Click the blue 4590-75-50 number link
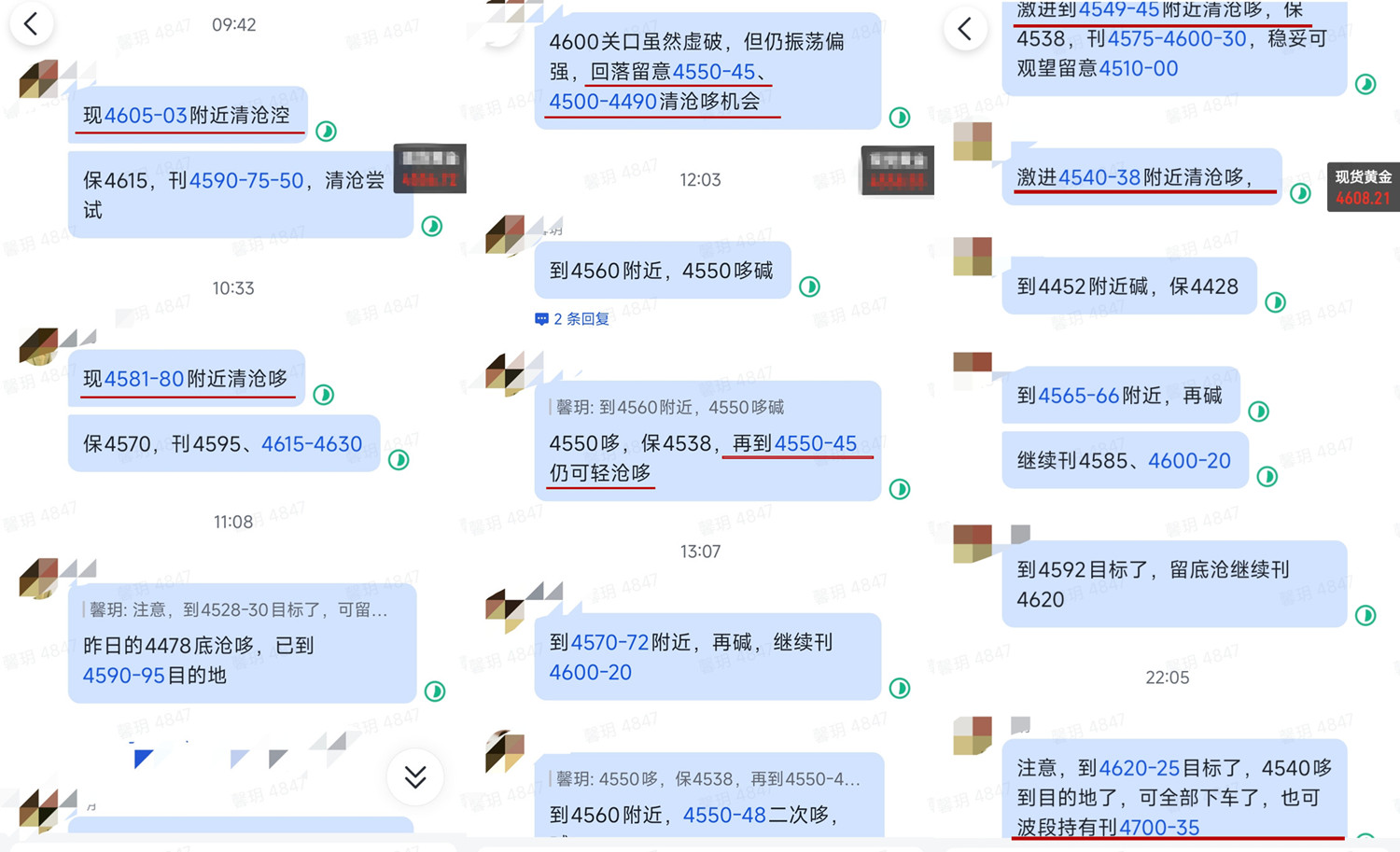Viewport: 1400px width, 852px height. tap(246, 181)
